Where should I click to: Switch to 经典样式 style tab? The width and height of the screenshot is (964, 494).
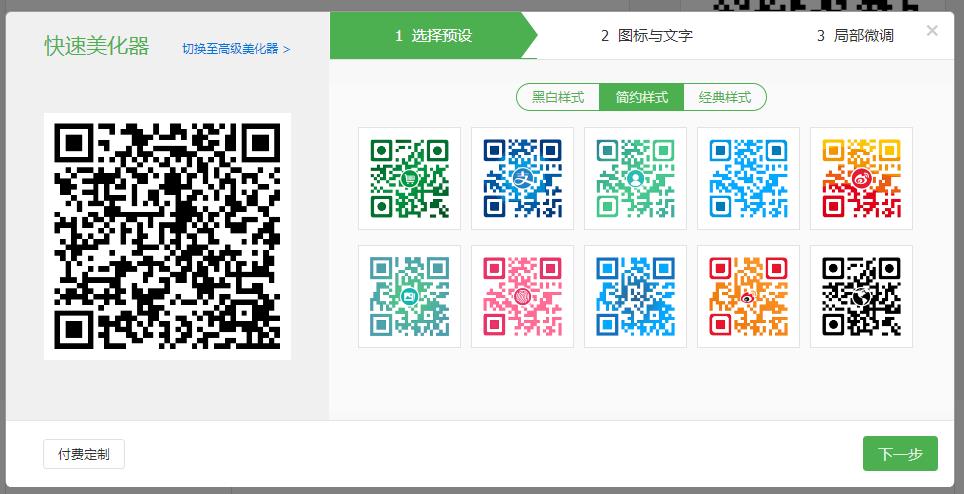[725, 97]
